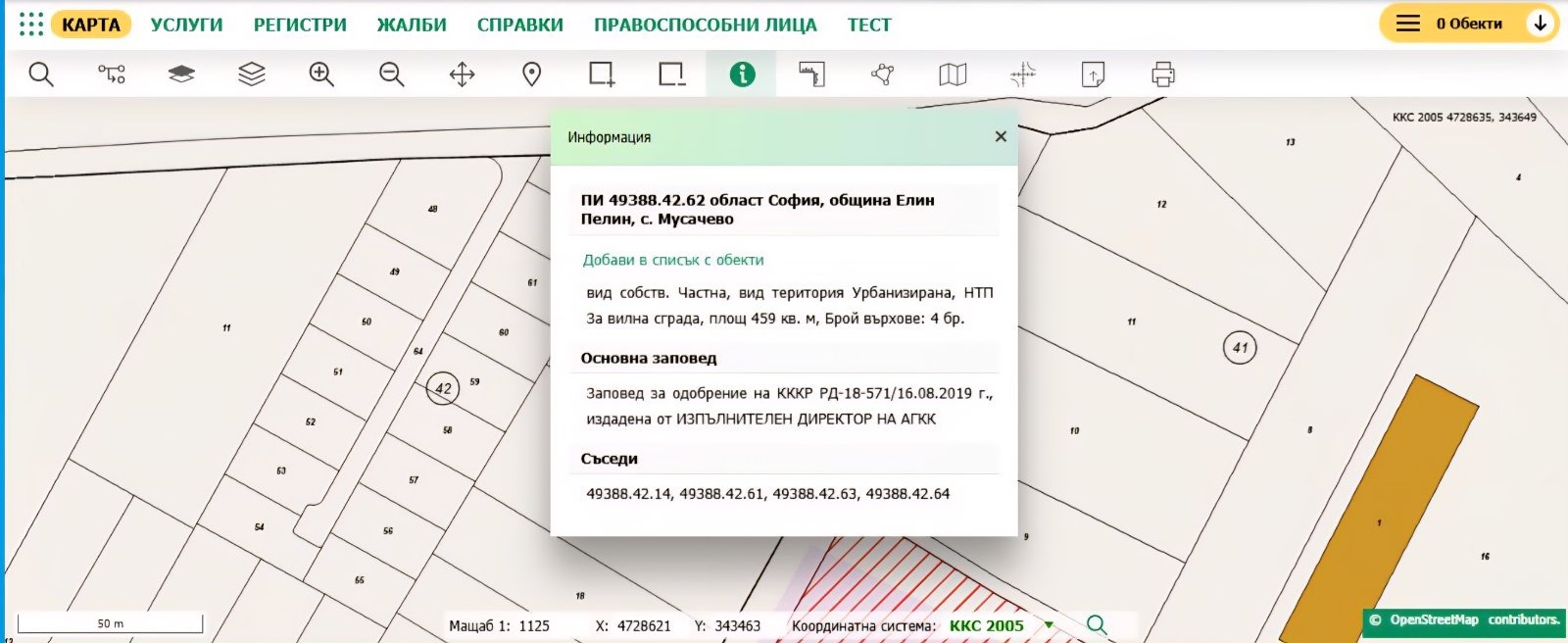The width and height of the screenshot is (1568, 643).
Task: Expand the ККС 2005 coordinate system dropdown
Action: pos(1049,625)
